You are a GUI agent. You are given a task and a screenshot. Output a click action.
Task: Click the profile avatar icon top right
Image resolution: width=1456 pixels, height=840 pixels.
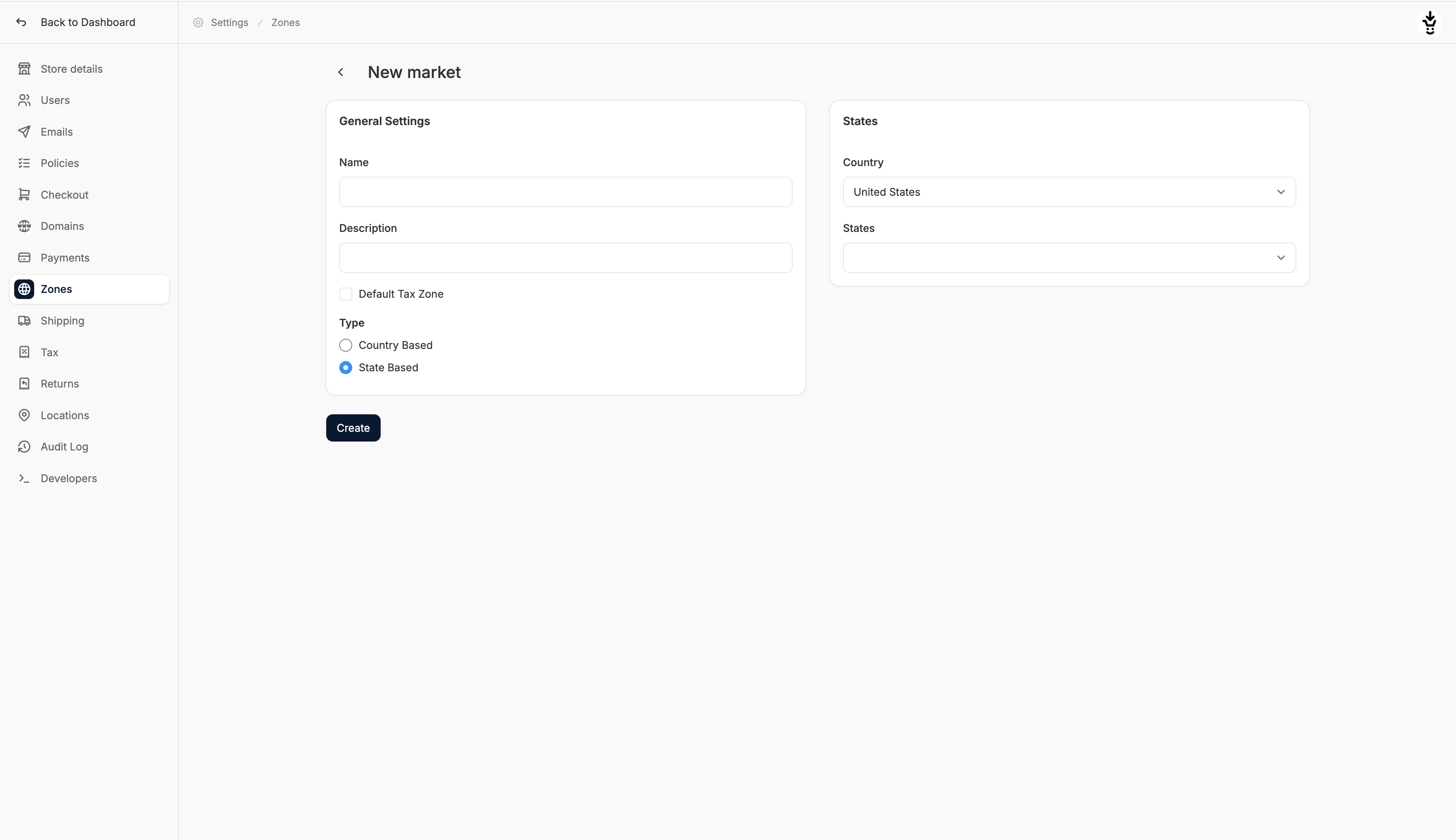pyautogui.click(x=1430, y=22)
